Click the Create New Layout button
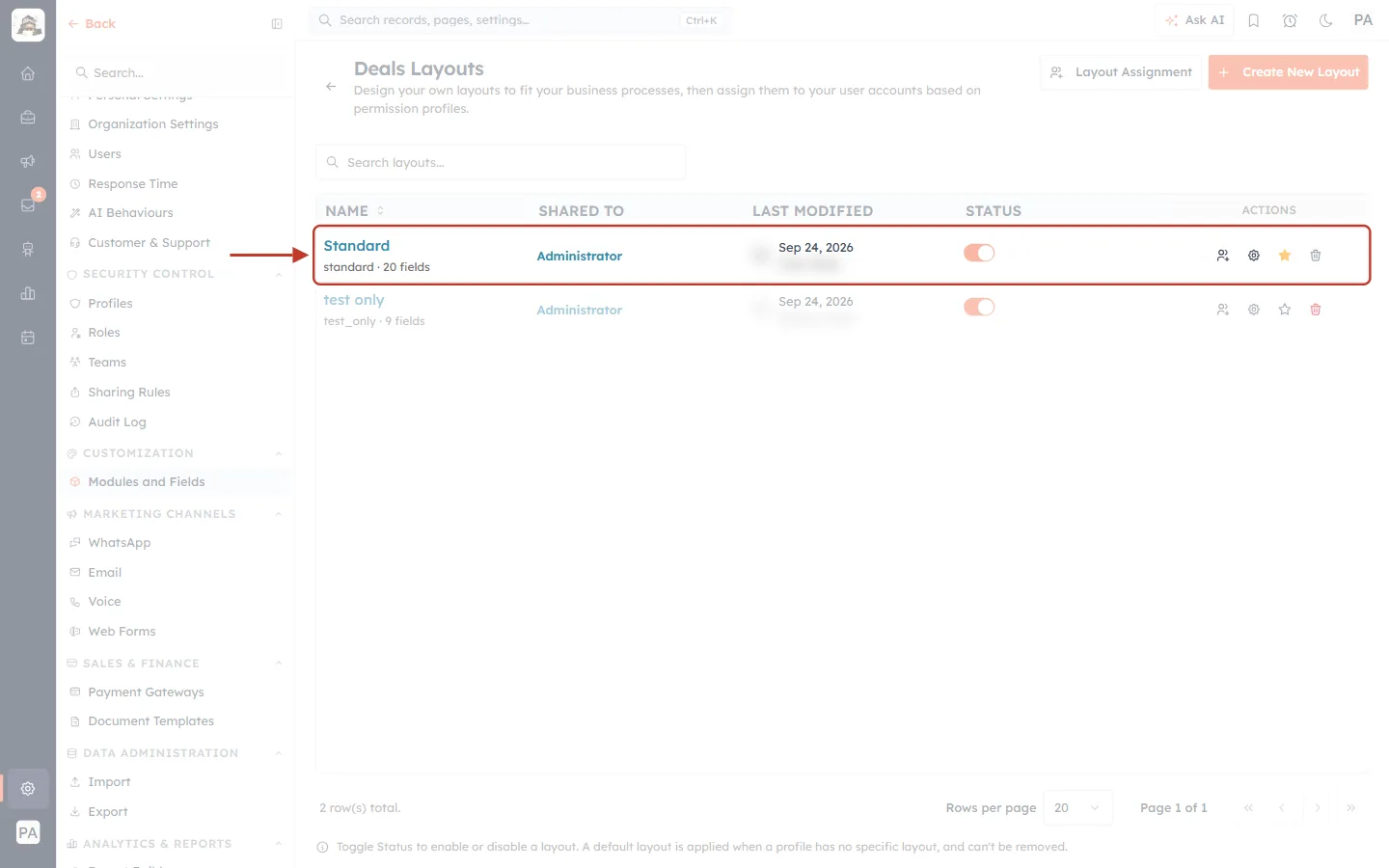 tap(1288, 72)
